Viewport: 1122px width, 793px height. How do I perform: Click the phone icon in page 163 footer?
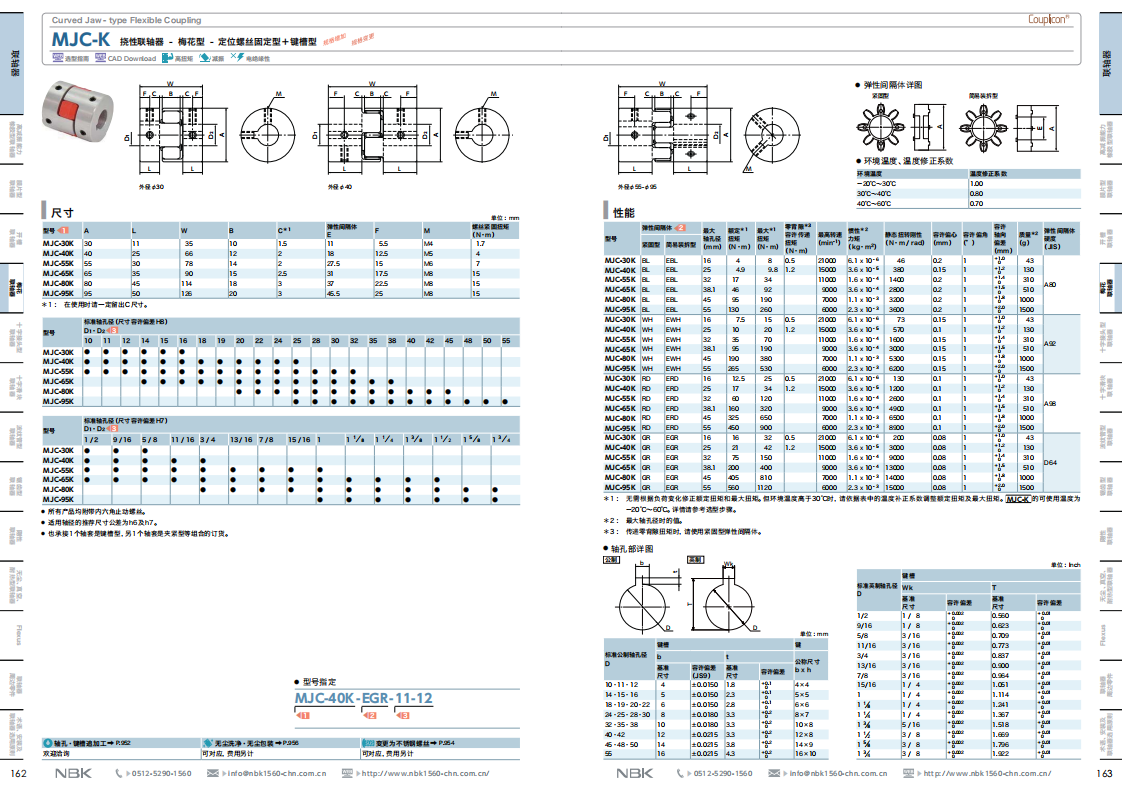click(x=680, y=773)
